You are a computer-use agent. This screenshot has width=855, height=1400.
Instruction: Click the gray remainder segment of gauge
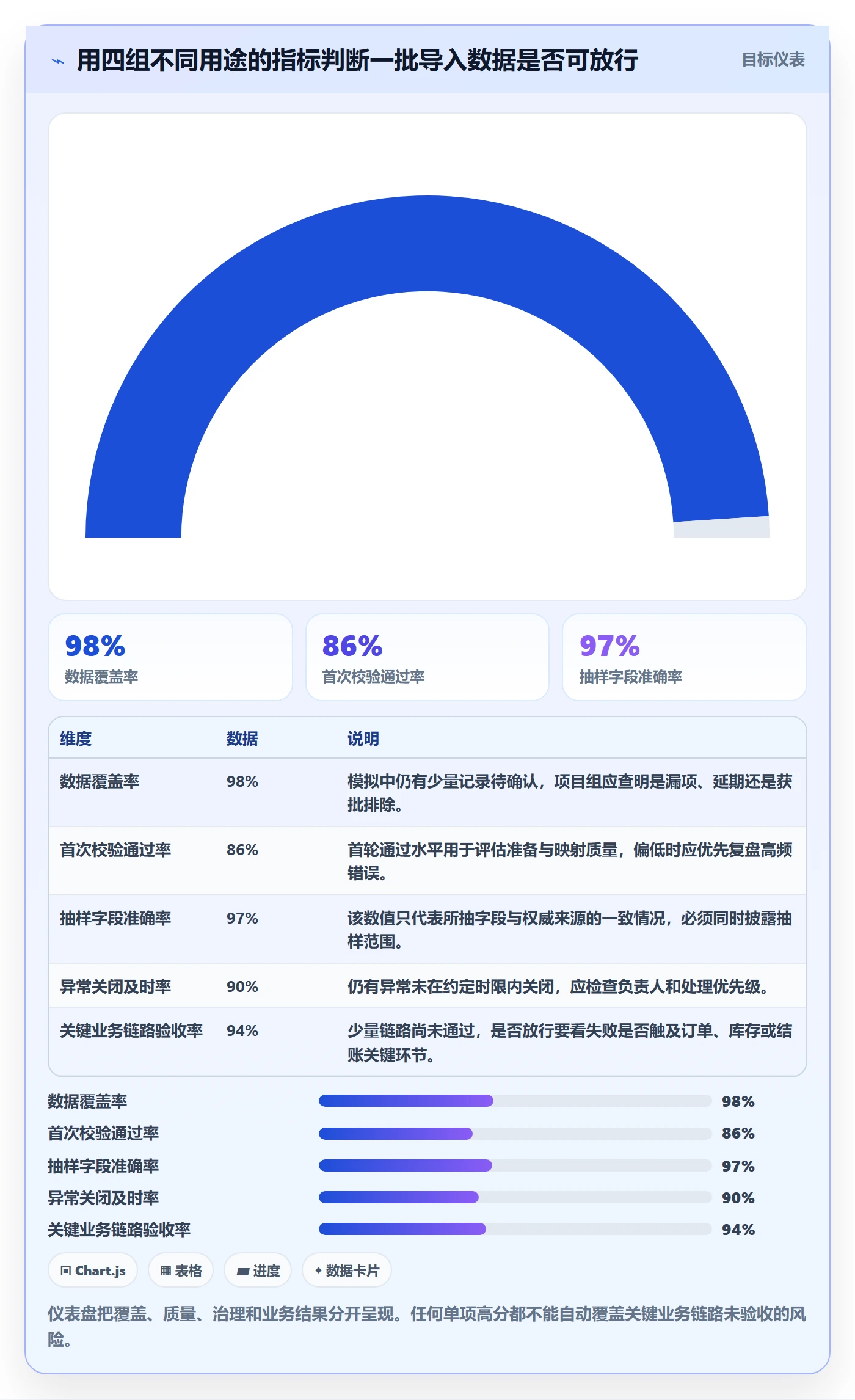click(x=721, y=527)
